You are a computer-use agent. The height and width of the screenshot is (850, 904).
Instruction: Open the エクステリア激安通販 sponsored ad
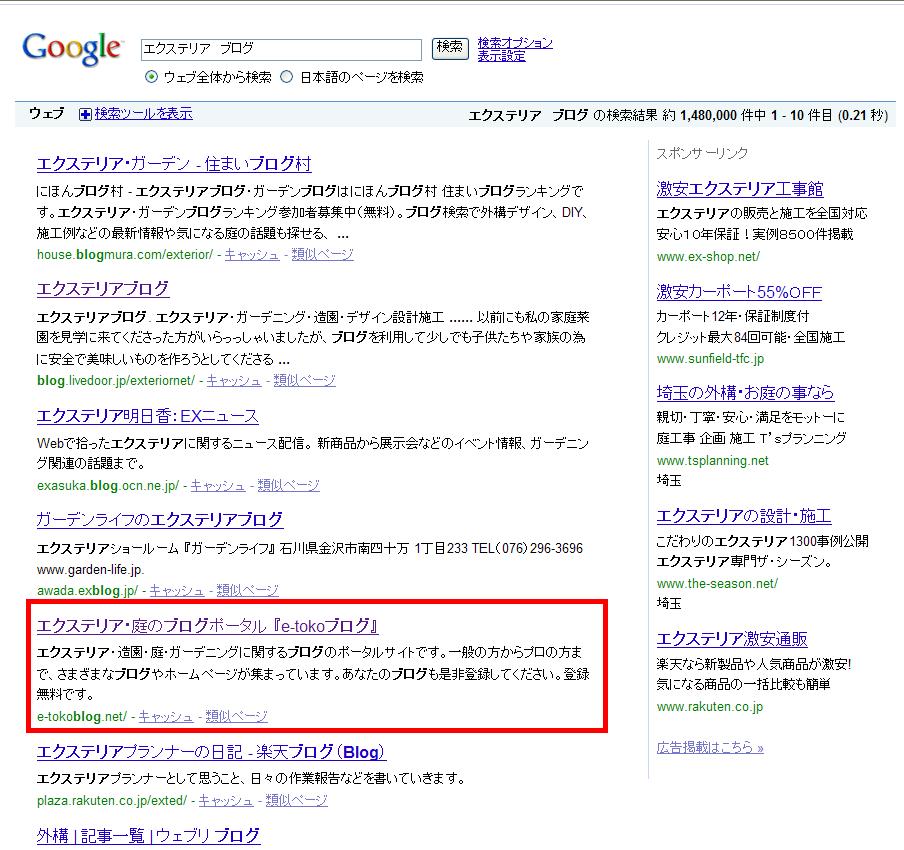click(x=731, y=639)
